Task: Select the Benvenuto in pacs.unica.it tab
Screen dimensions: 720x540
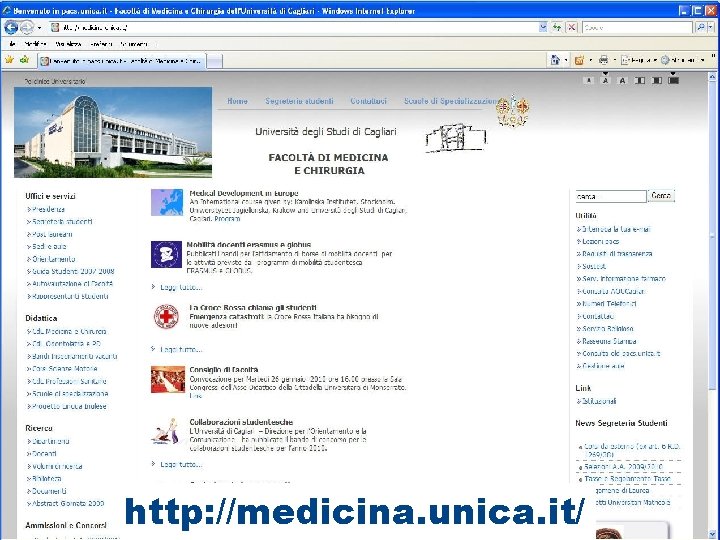Action: click(122, 61)
